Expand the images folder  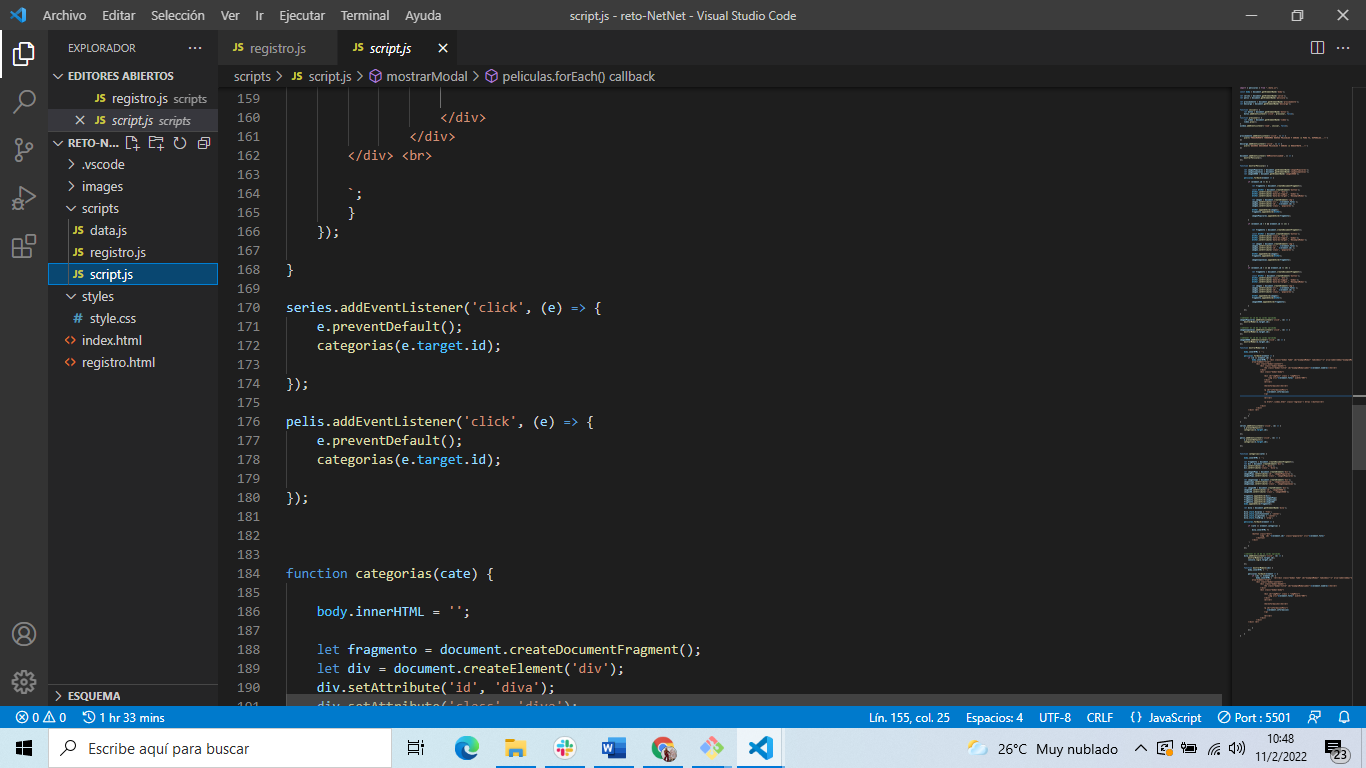pyautogui.click(x=133, y=187)
